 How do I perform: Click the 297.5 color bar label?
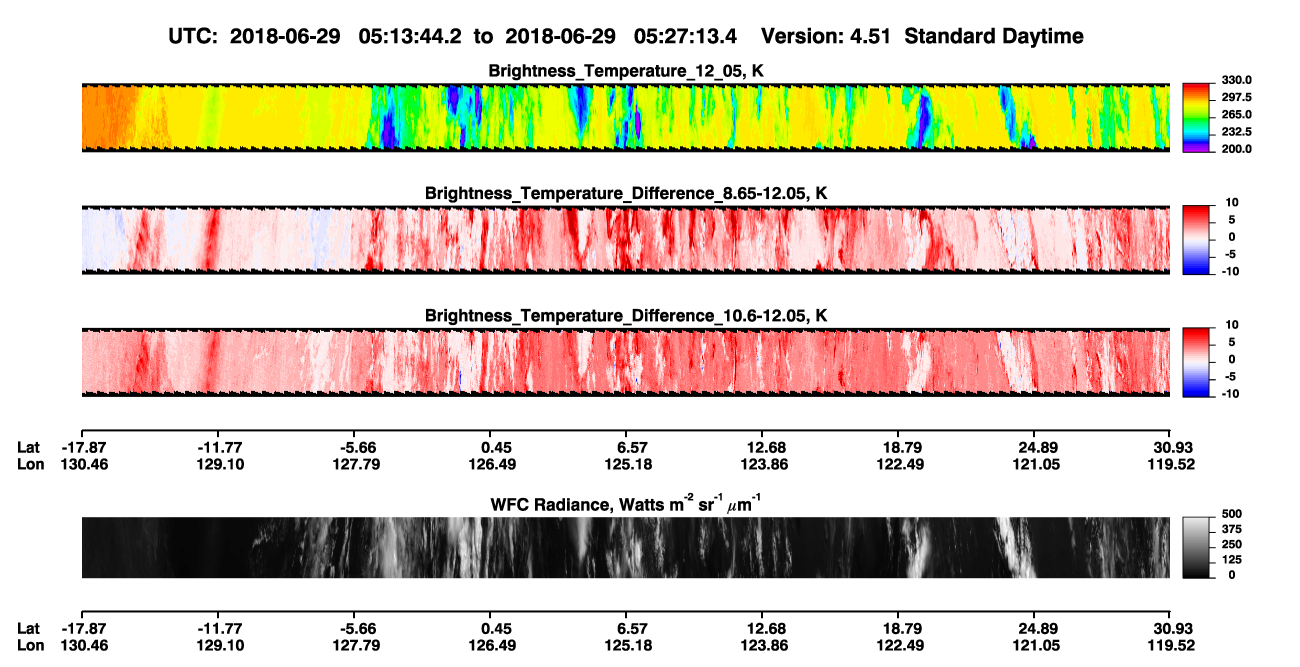point(1236,98)
